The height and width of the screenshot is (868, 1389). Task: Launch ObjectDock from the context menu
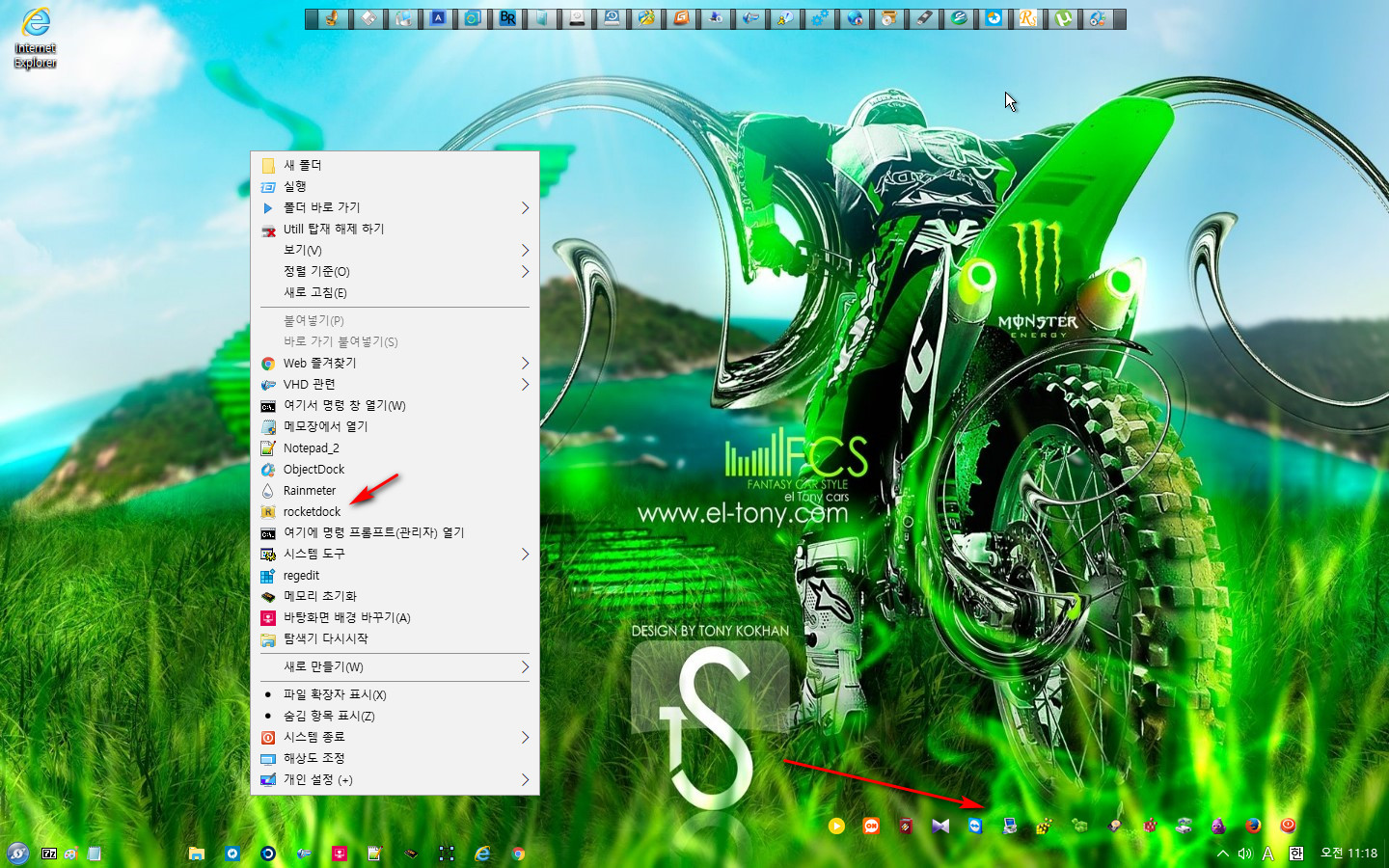395,469
